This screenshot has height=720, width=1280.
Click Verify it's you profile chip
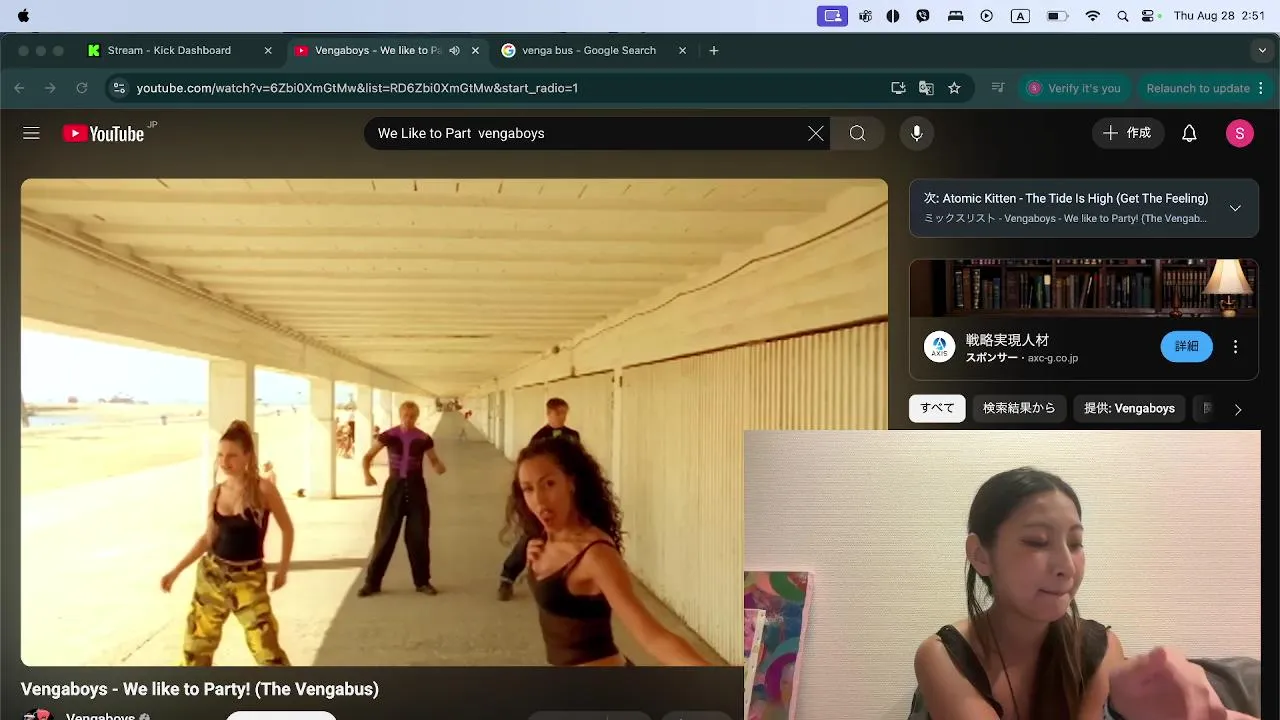coord(1074,88)
